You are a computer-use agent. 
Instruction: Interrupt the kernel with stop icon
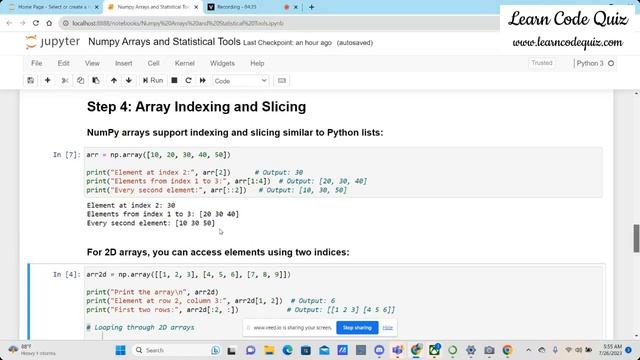[174, 81]
